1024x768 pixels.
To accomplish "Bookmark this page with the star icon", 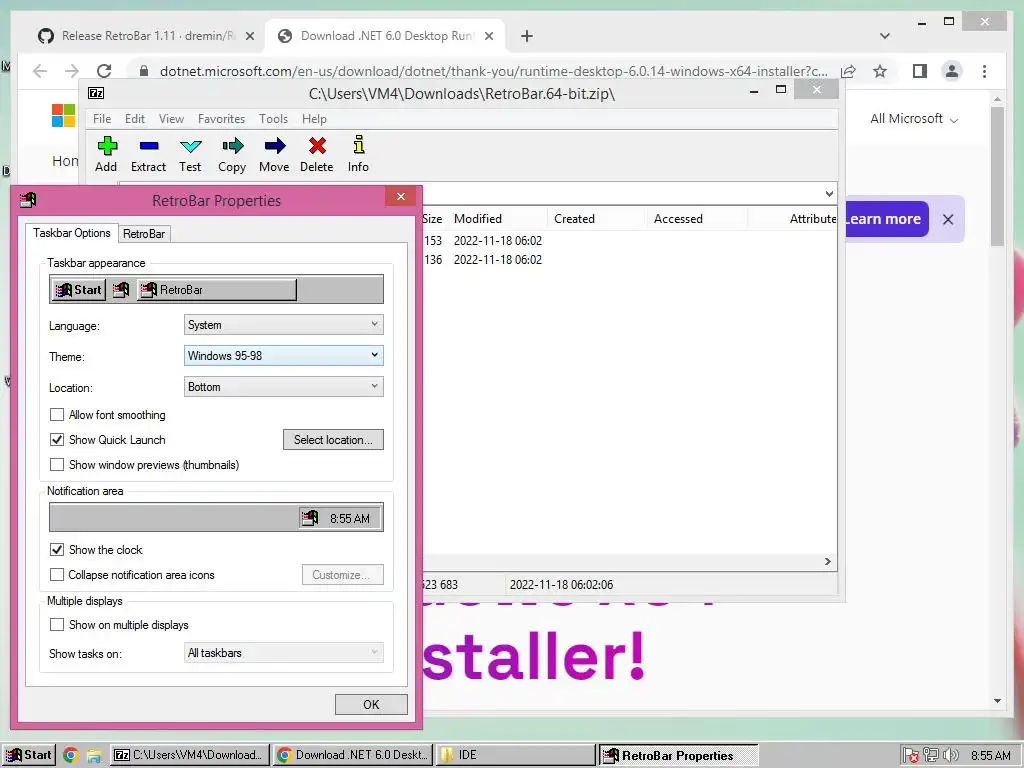I will (x=880, y=71).
